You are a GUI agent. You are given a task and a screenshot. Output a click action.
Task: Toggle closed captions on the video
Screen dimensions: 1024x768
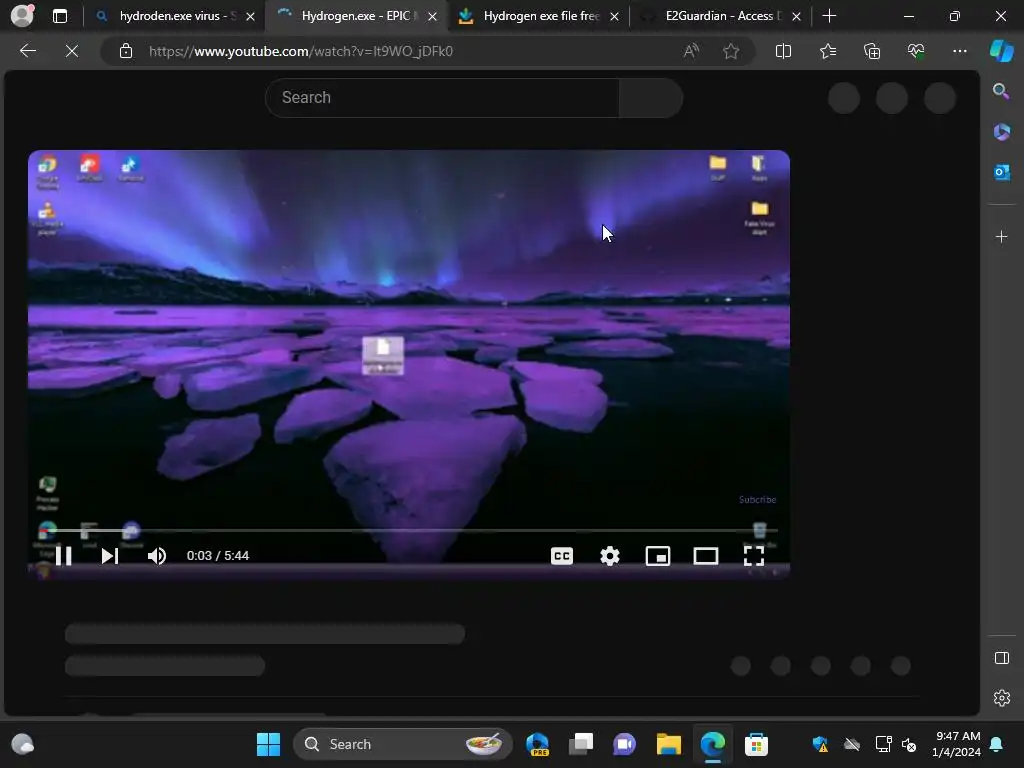(562, 556)
